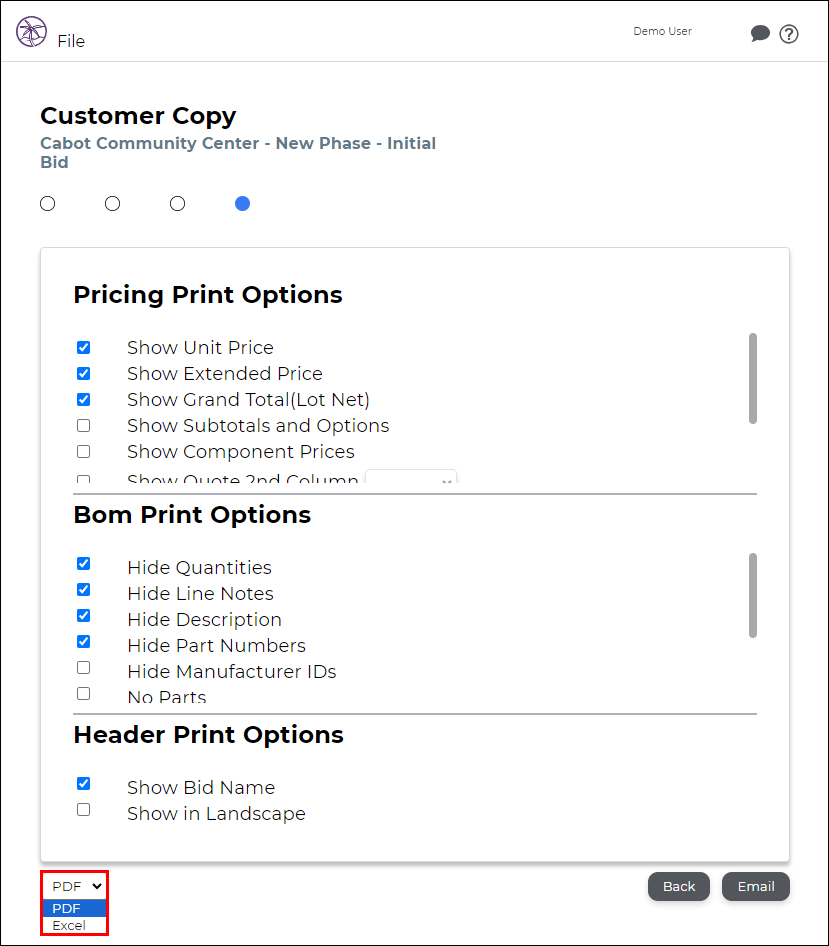Uncheck Show Unit Price
Screen dimensions: 829x946
click(84, 348)
